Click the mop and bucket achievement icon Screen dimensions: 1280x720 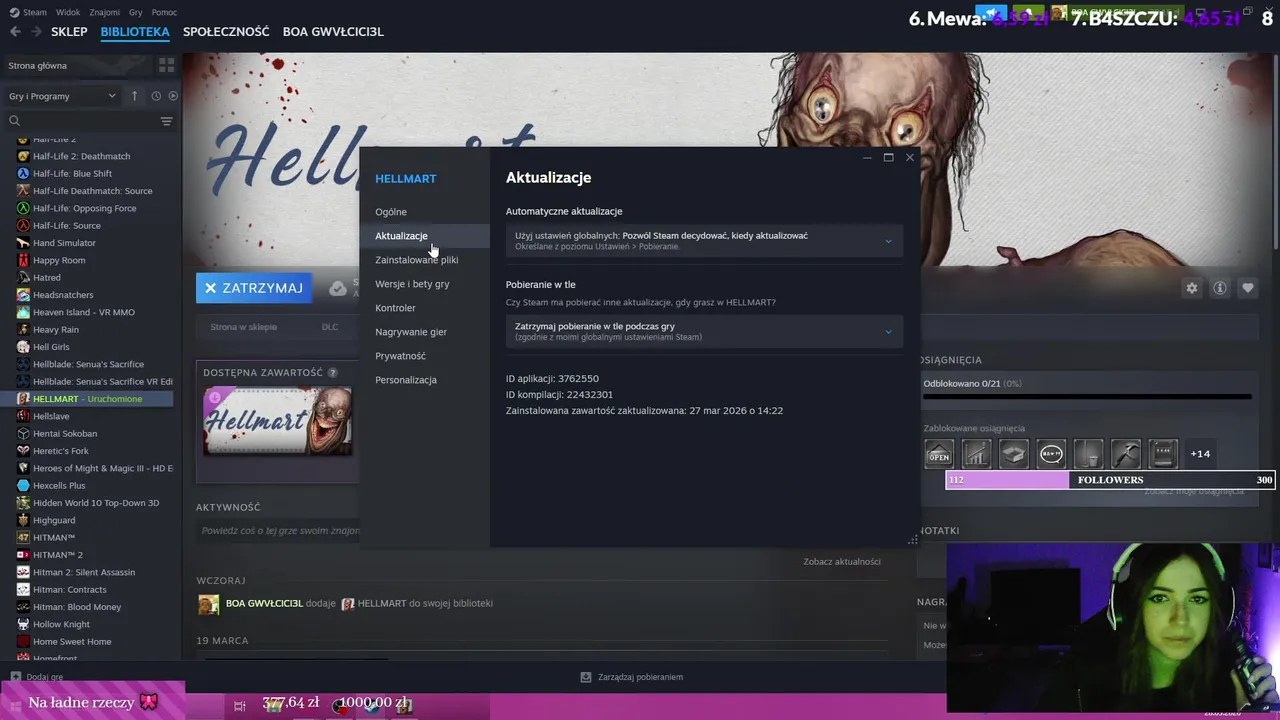point(1088,454)
